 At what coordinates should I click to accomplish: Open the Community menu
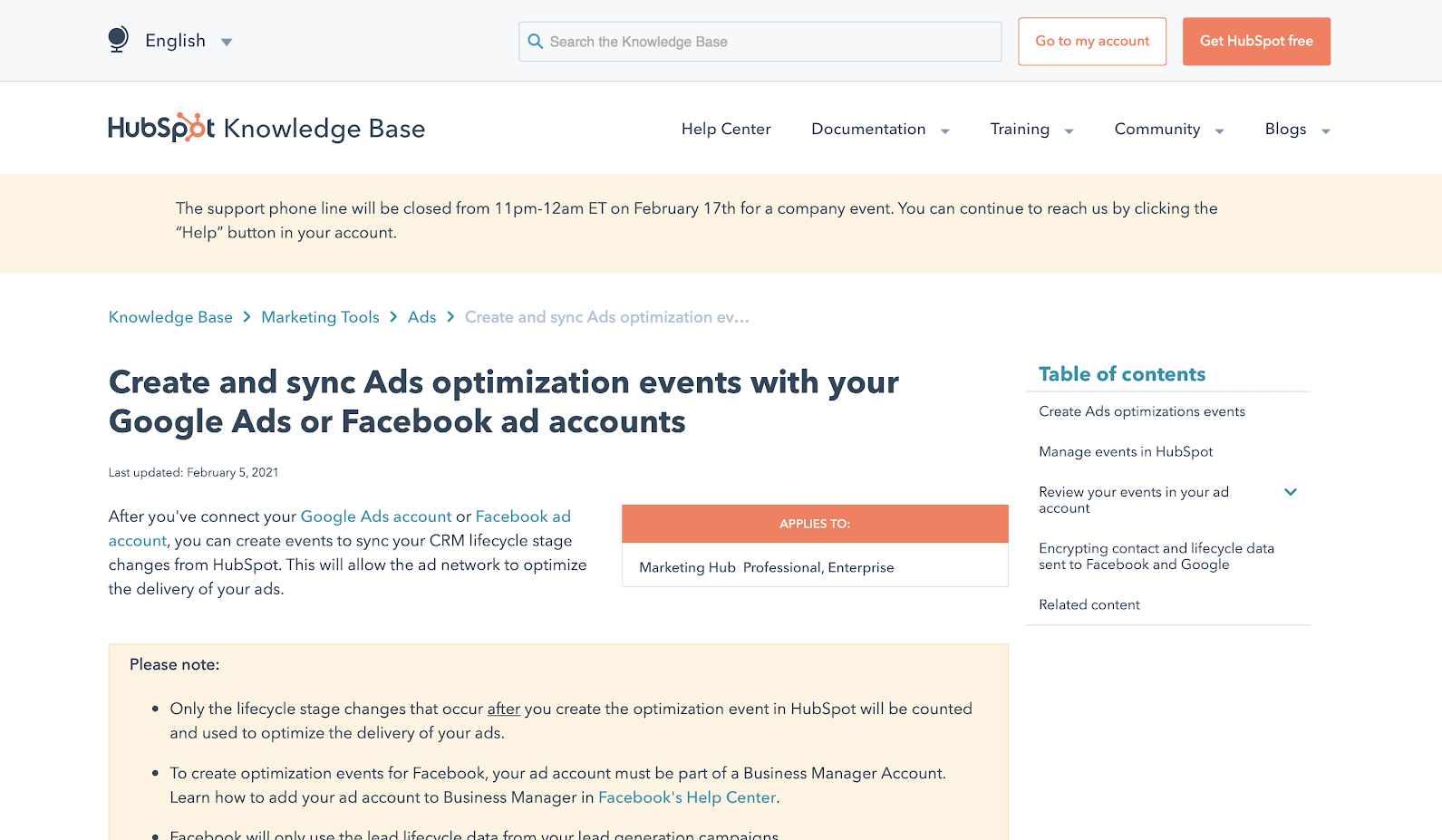pos(1157,129)
